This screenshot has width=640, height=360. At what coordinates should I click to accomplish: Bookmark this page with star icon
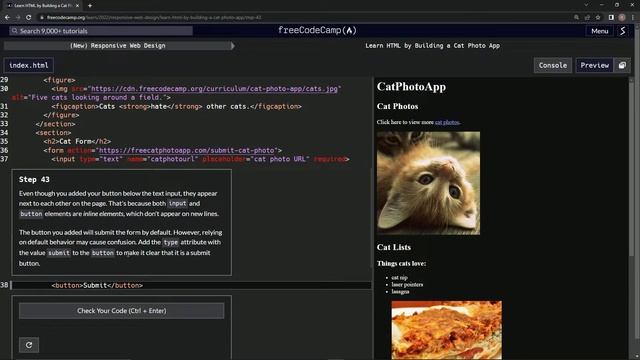[x=598, y=18]
